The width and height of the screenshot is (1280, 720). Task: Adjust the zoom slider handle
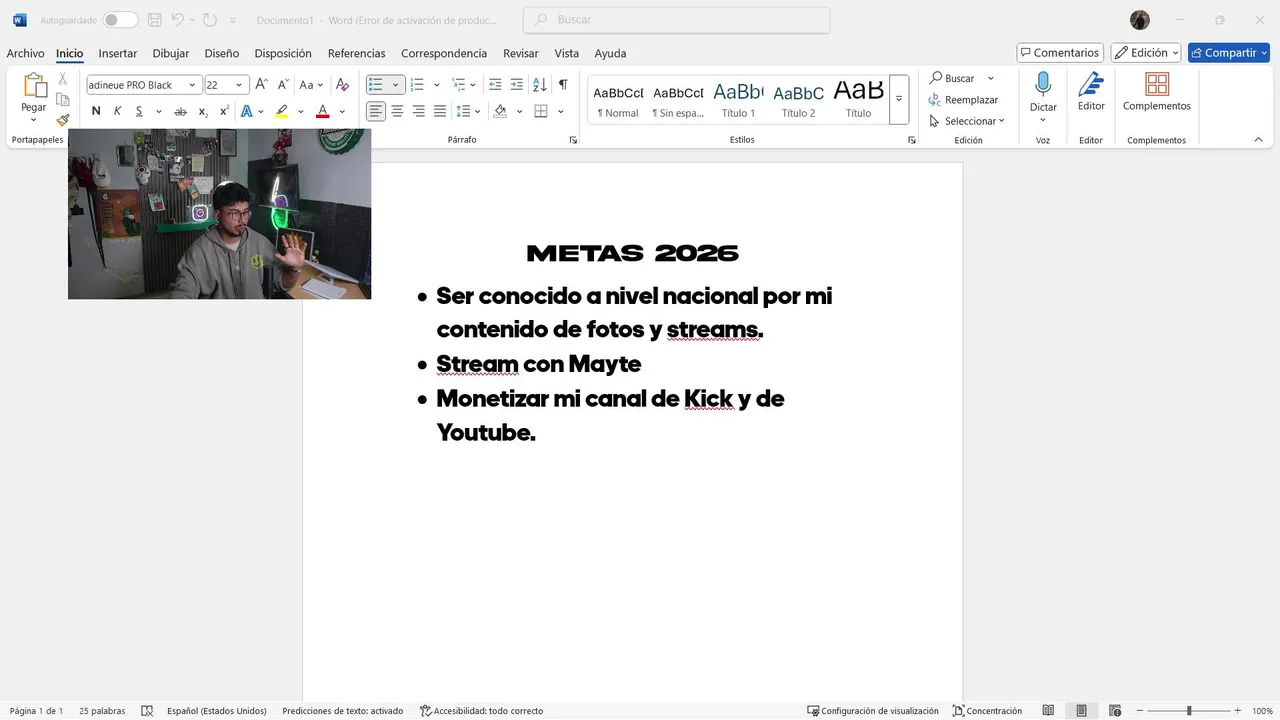click(x=1189, y=711)
